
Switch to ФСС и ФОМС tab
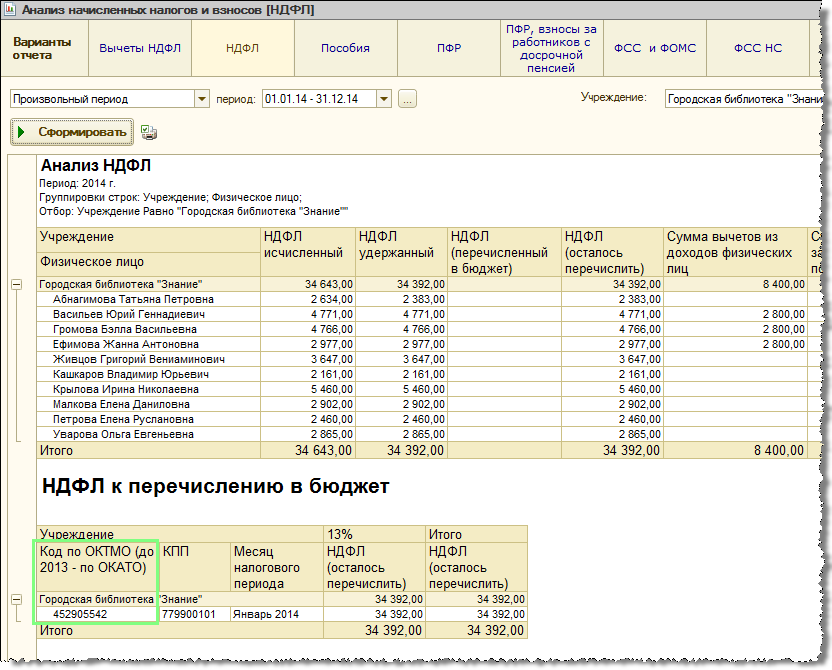(x=655, y=48)
